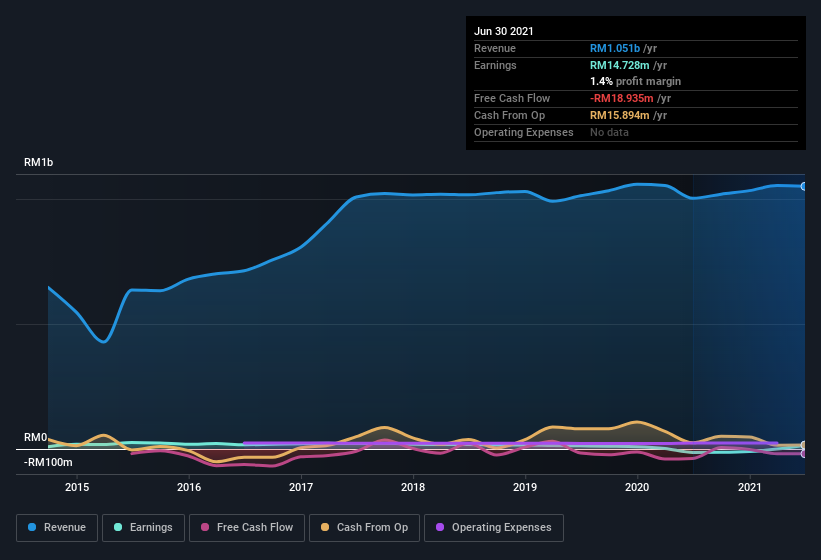Image resolution: width=821 pixels, height=560 pixels.
Task: Click the Operating Expenses label in tooltip
Action: coord(524,132)
